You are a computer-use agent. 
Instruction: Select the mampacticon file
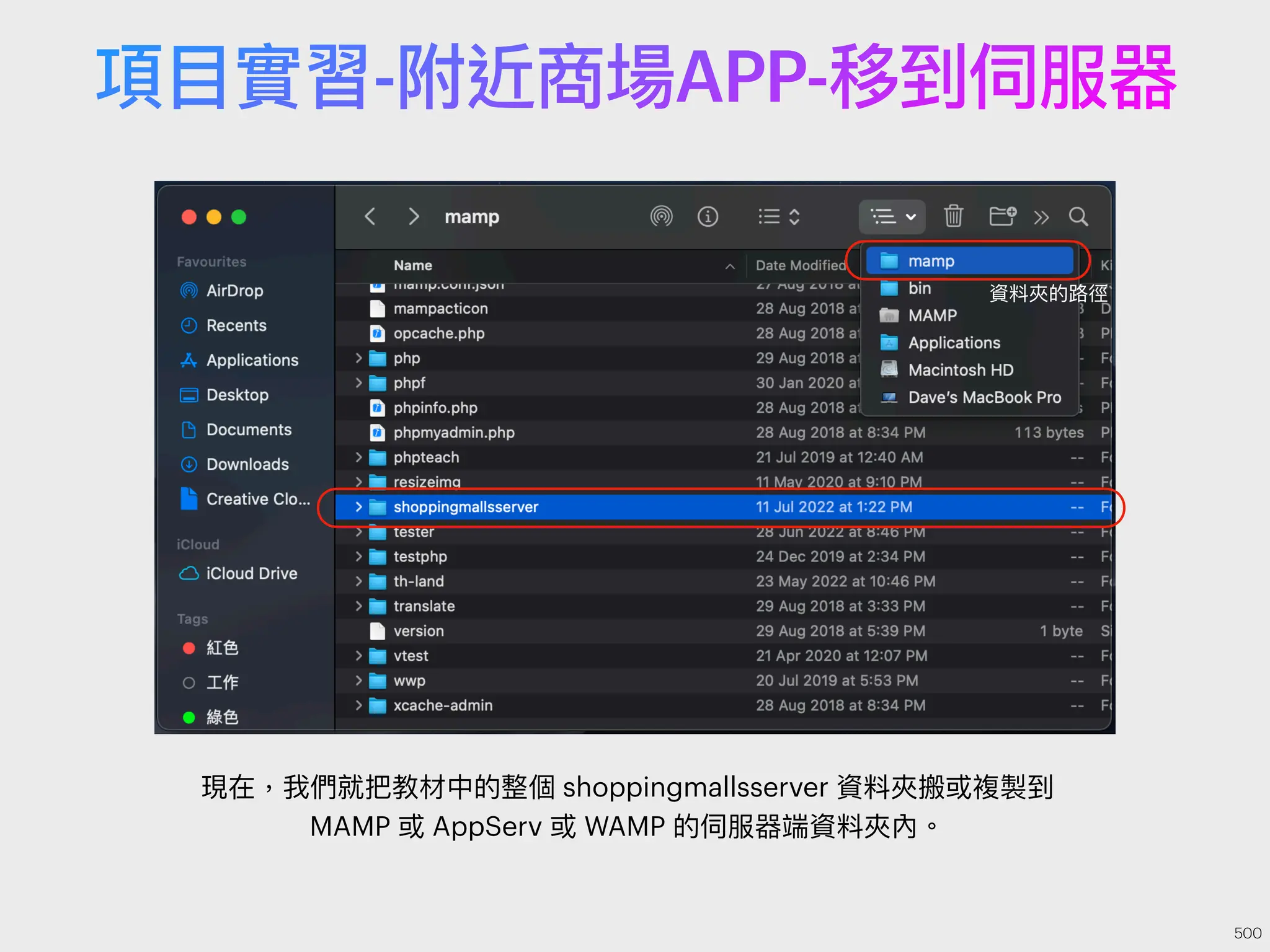coord(723,308)
